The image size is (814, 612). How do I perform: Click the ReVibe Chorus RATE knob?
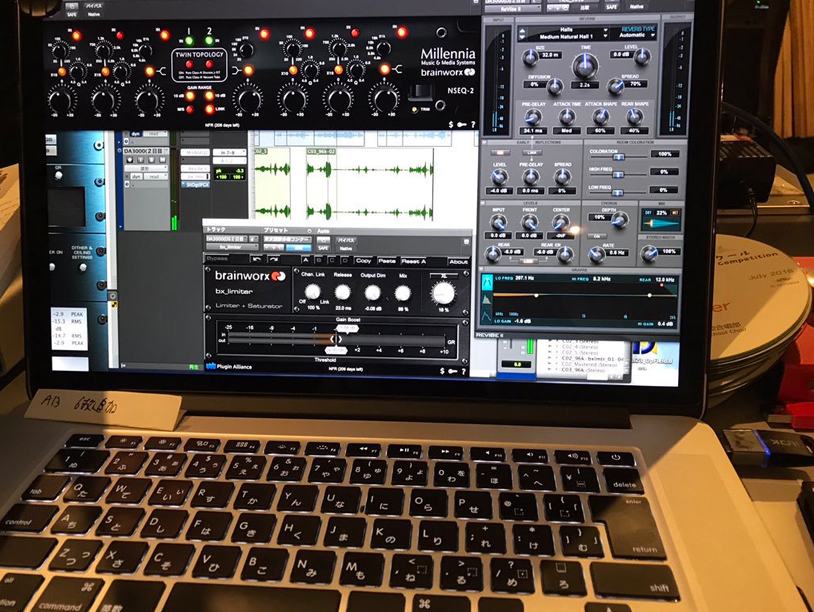[597, 254]
